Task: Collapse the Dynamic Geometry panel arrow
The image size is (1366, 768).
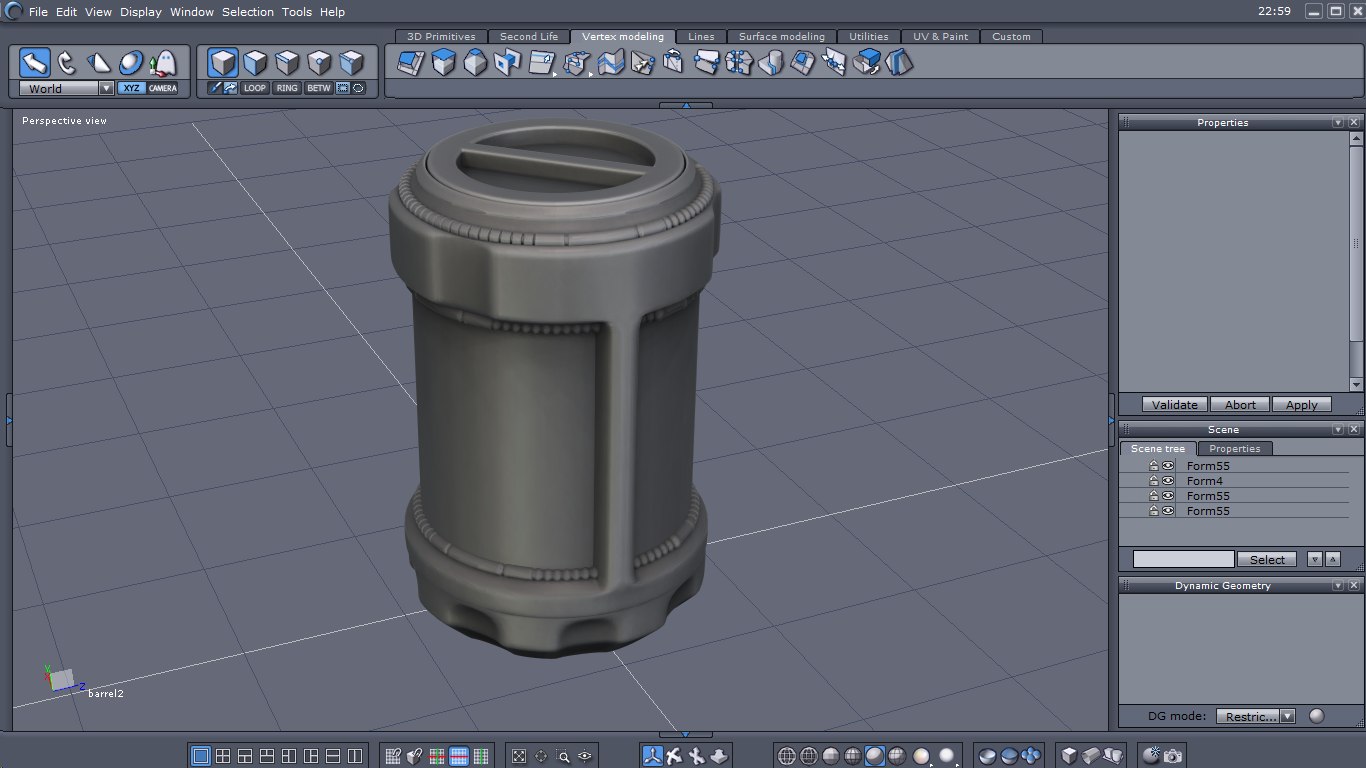Action: pyautogui.click(x=1338, y=586)
